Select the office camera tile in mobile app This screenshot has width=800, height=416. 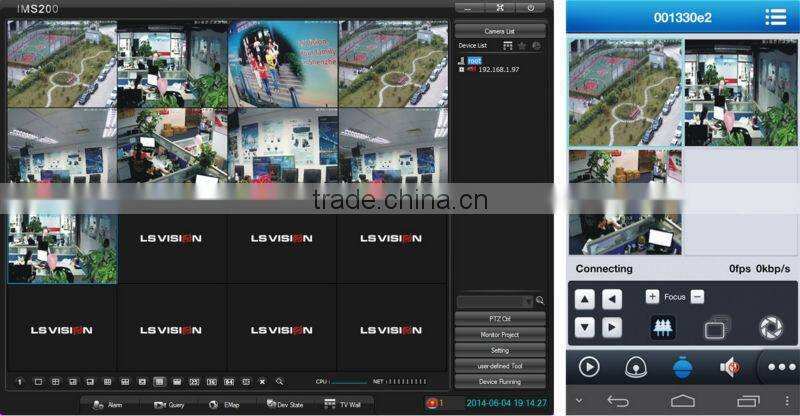tap(740, 93)
